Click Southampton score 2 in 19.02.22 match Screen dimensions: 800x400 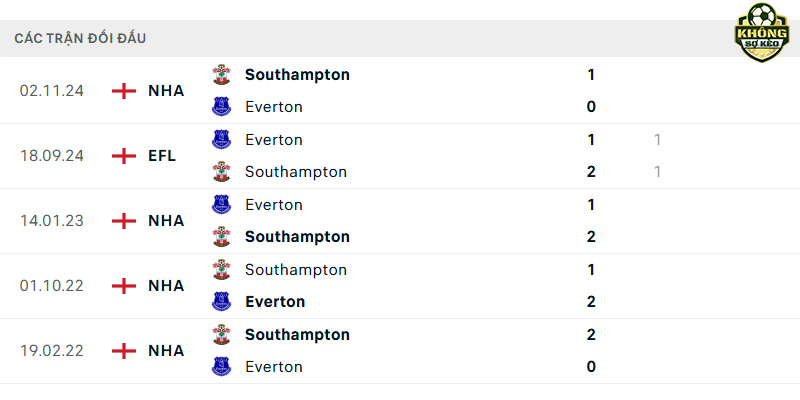tap(591, 335)
